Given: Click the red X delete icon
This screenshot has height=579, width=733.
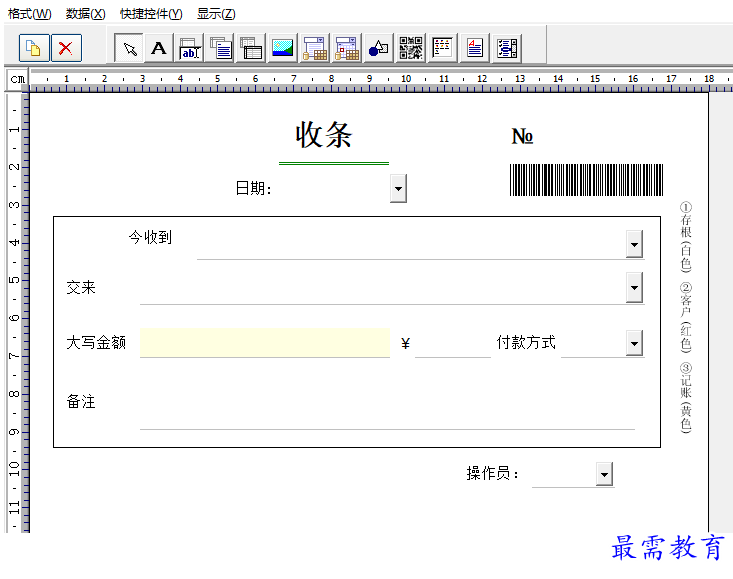Looking at the screenshot, I should [66, 48].
